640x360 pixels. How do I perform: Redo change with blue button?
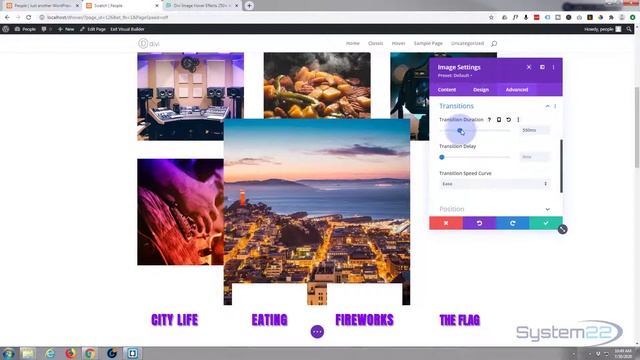[x=513, y=223]
